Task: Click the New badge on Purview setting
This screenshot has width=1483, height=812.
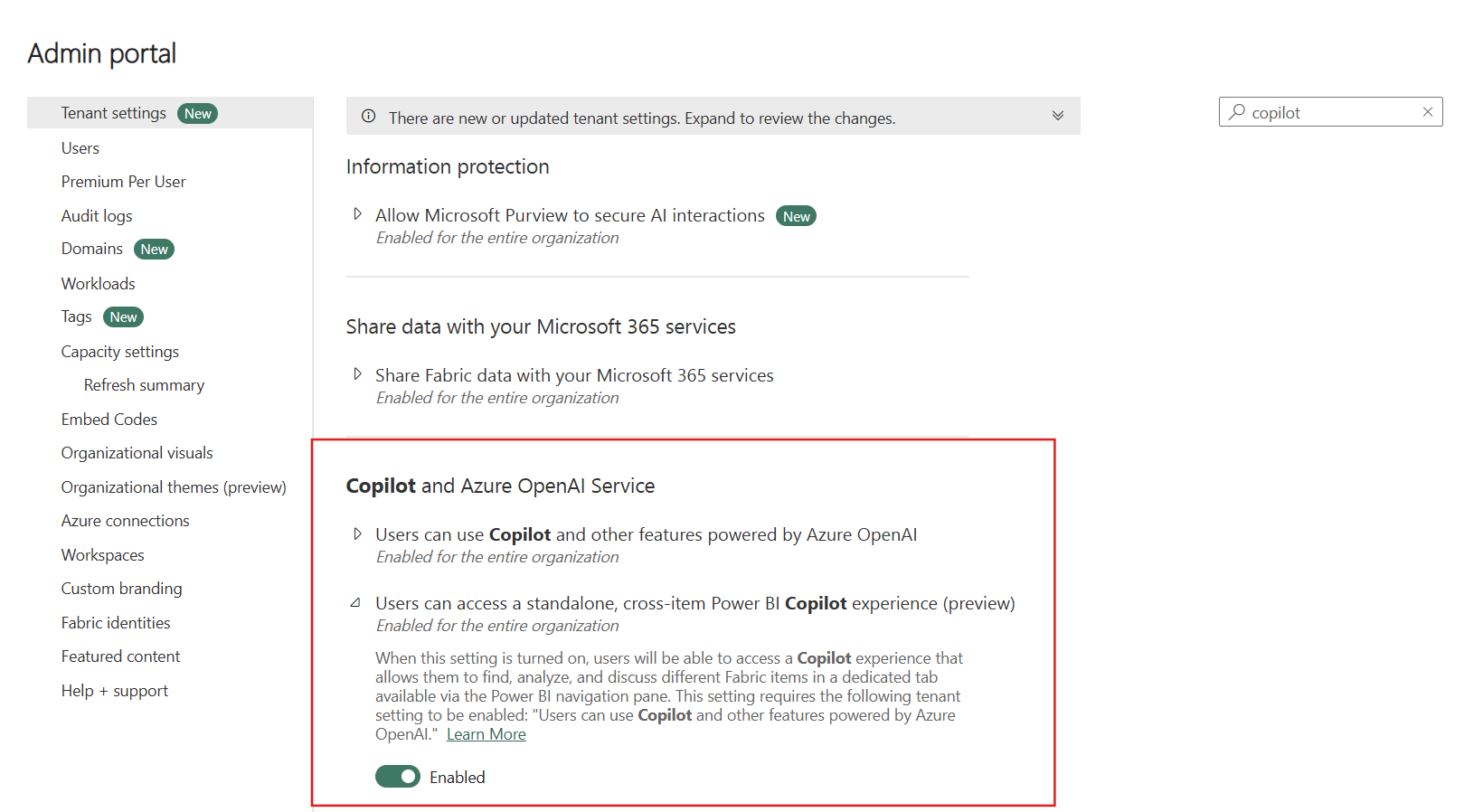Action: [x=796, y=216]
